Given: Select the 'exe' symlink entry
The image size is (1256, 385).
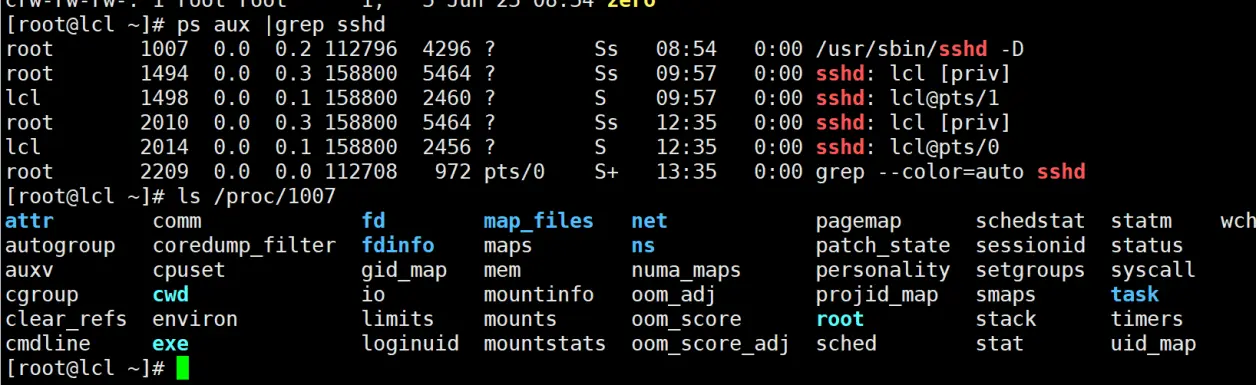Looking at the screenshot, I should (170, 344).
